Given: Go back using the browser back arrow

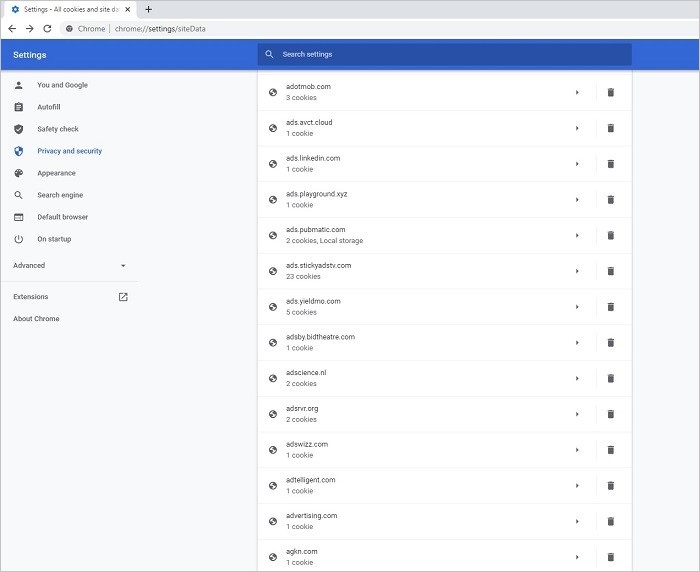Looking at the screenshot, I should [x=12, y=29].
